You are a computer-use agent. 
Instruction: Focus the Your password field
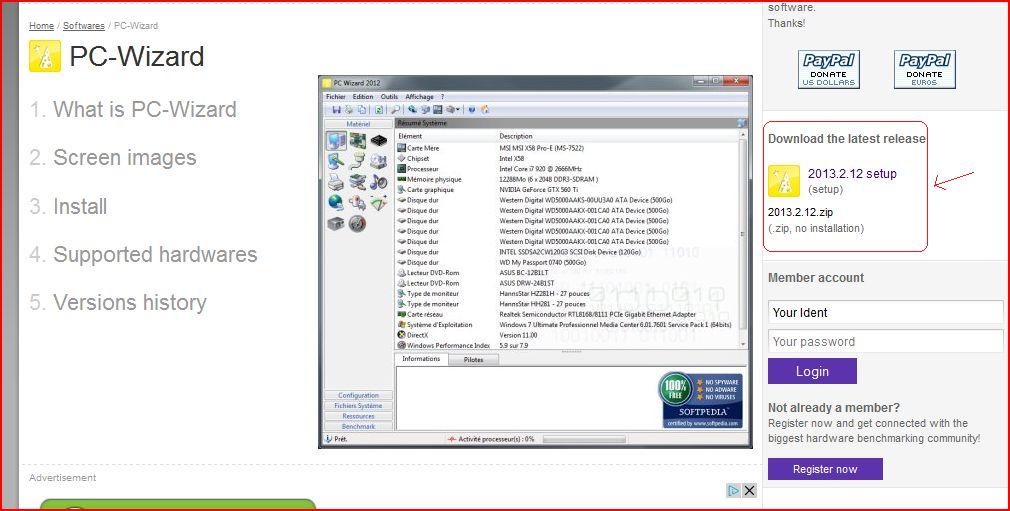(884, 341)
